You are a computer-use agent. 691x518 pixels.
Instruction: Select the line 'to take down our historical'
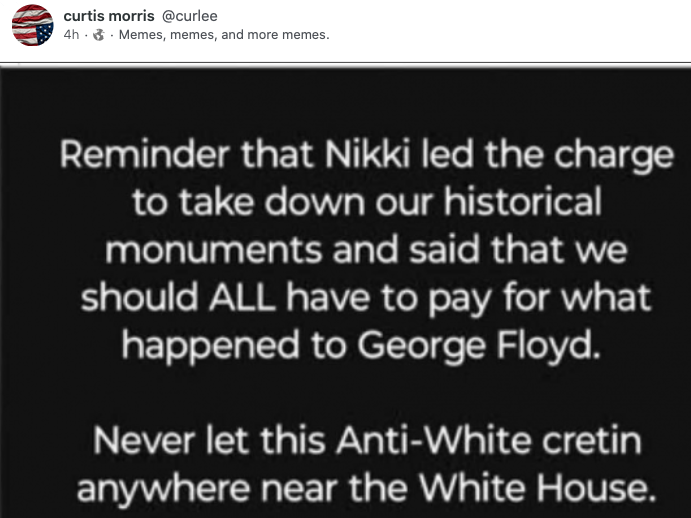367,202
